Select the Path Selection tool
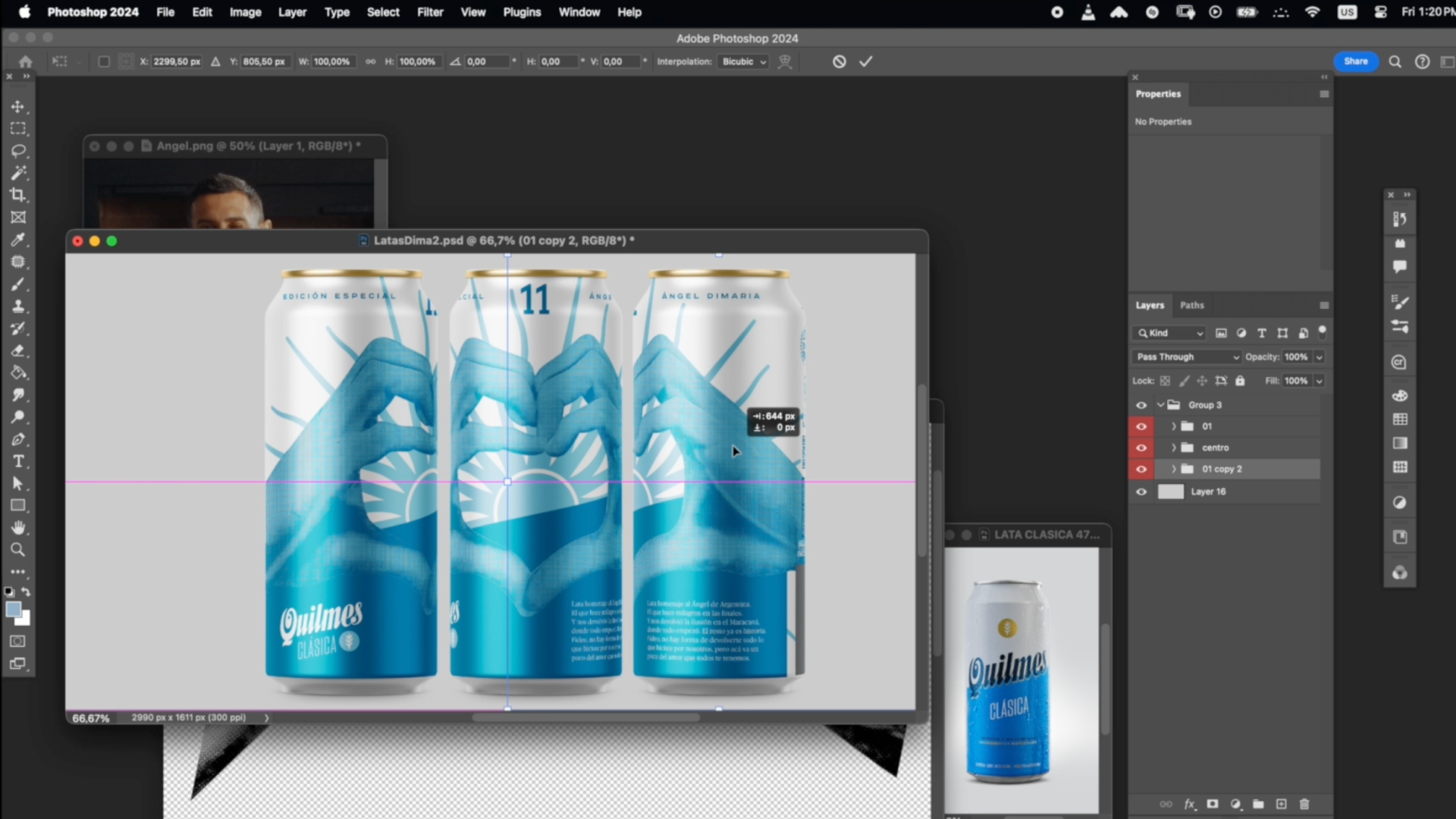The width and height of the screenshot is (1456, 819). pos(18,484)
